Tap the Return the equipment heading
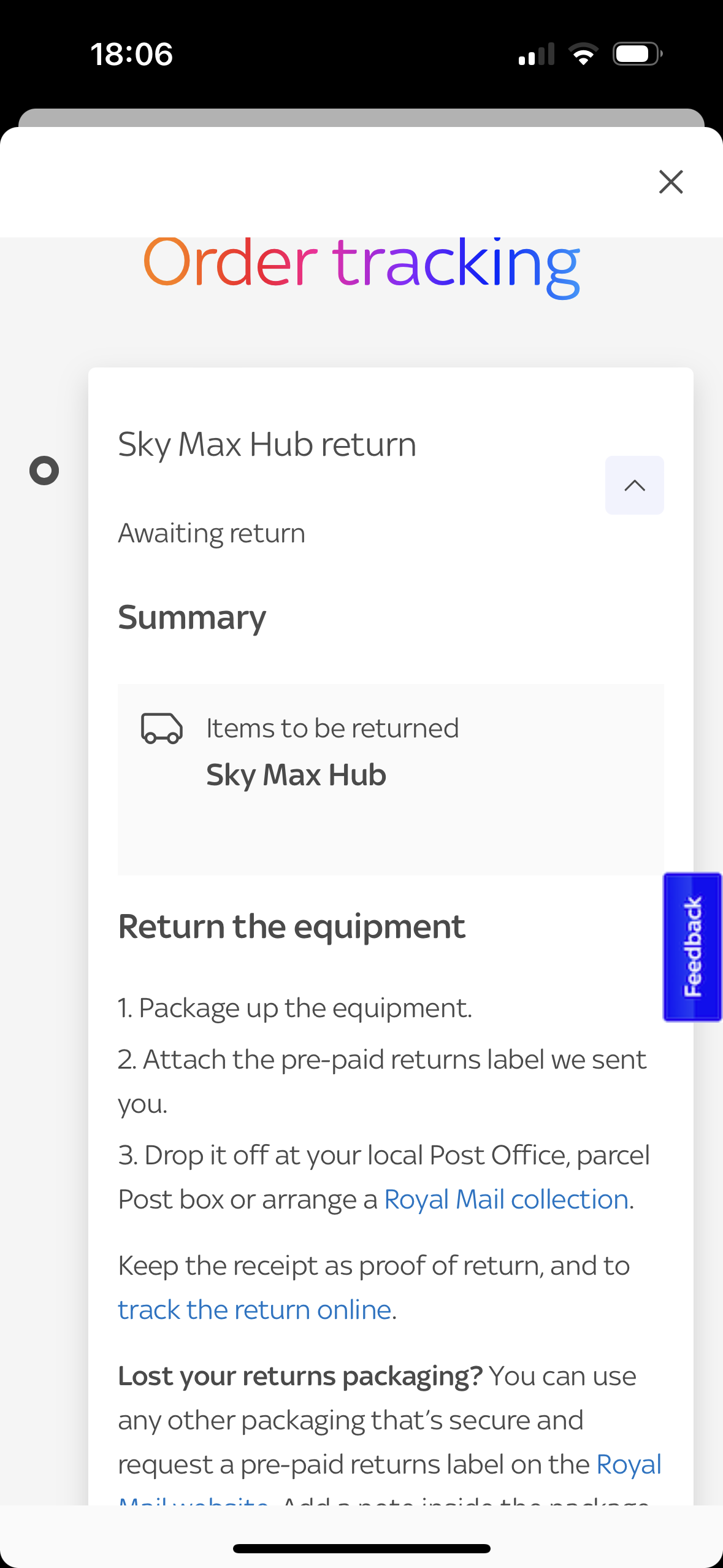723x1568 pixels. (x=292, y=926)
